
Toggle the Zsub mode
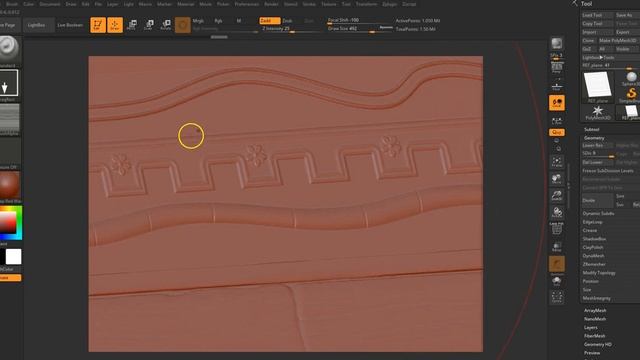click(288, 20)
